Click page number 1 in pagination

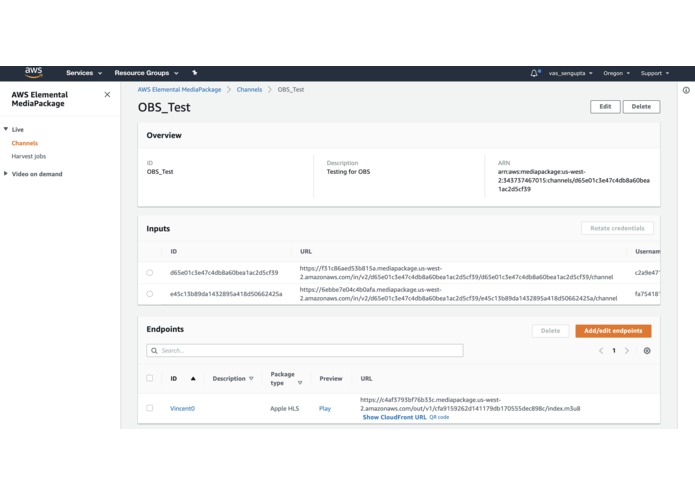(x=614, y=350)
